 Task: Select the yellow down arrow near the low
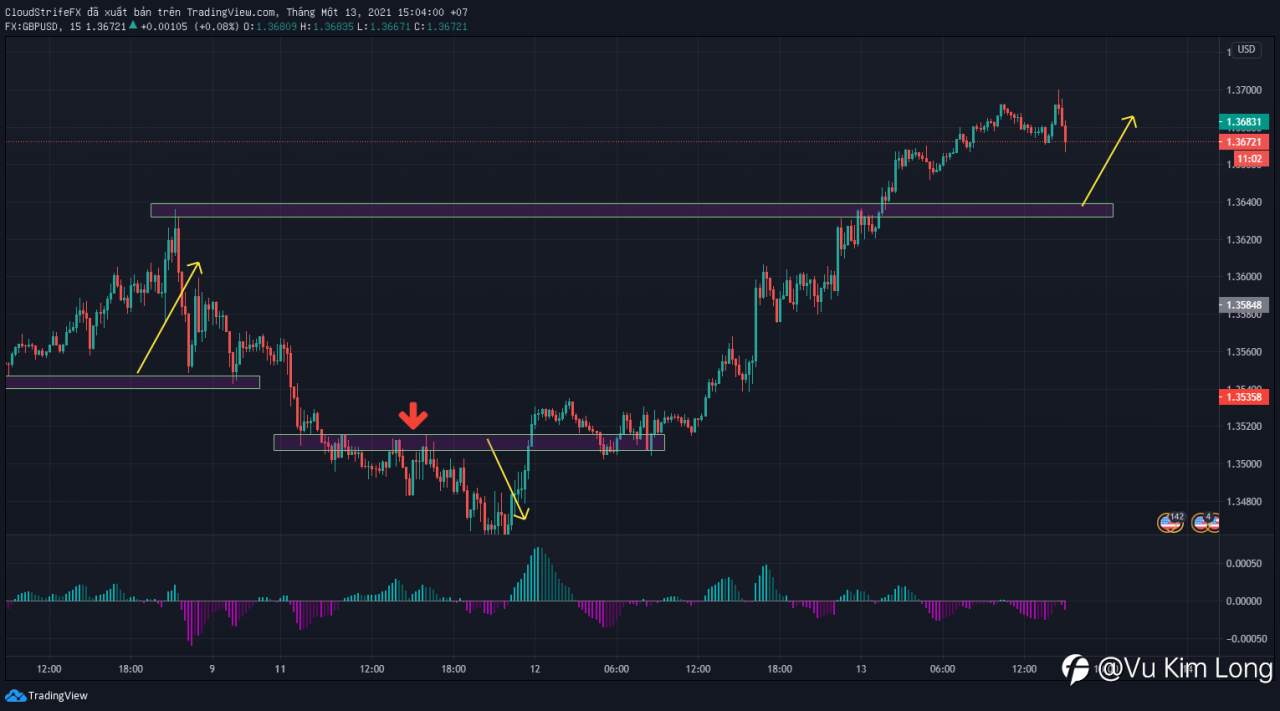pyautogui.click(x=507, y=479)
